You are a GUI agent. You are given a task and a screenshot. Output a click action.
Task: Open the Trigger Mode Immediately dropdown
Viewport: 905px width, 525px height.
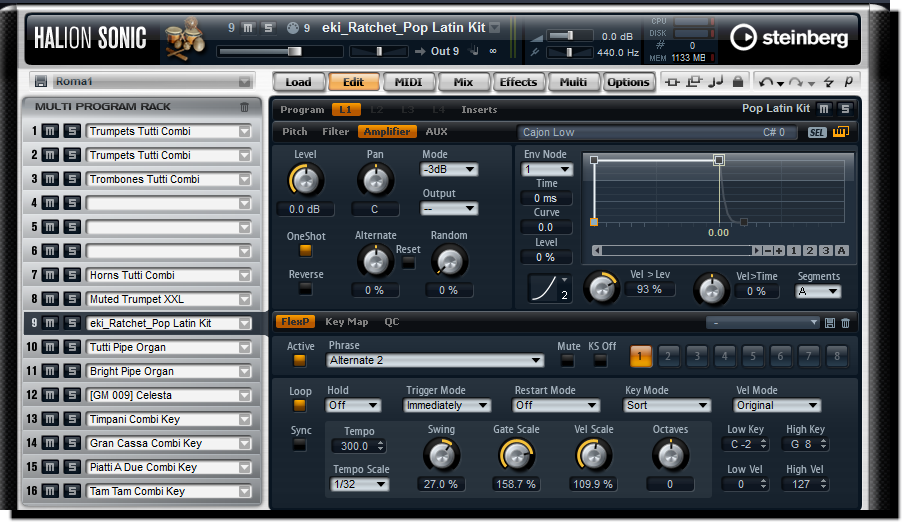click(447, 406)
